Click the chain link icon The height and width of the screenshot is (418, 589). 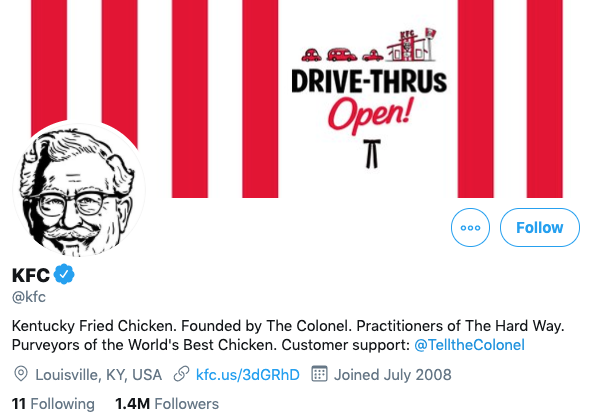[181, 374]
